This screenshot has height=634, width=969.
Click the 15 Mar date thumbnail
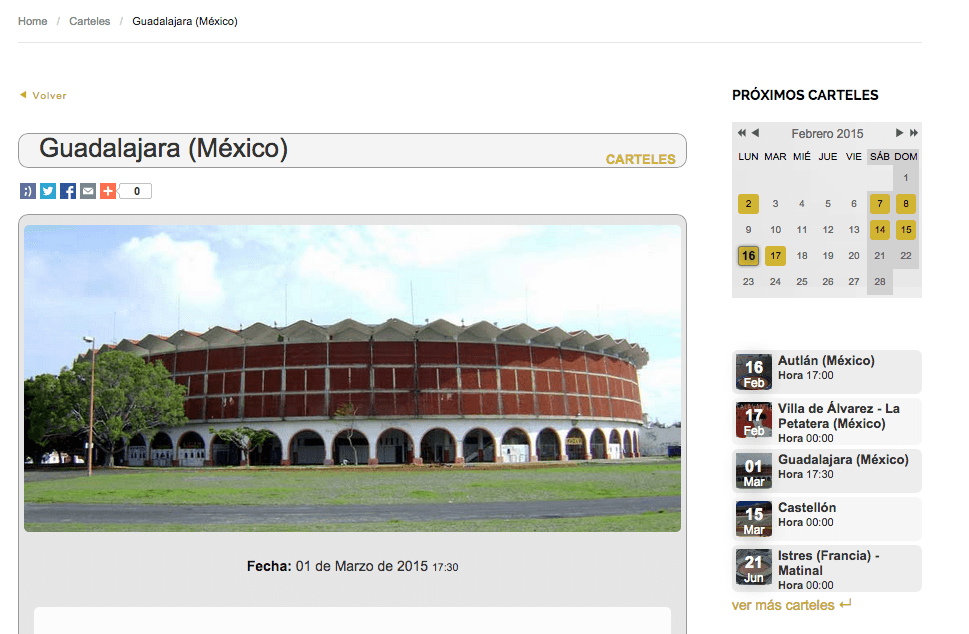point(754,519)
